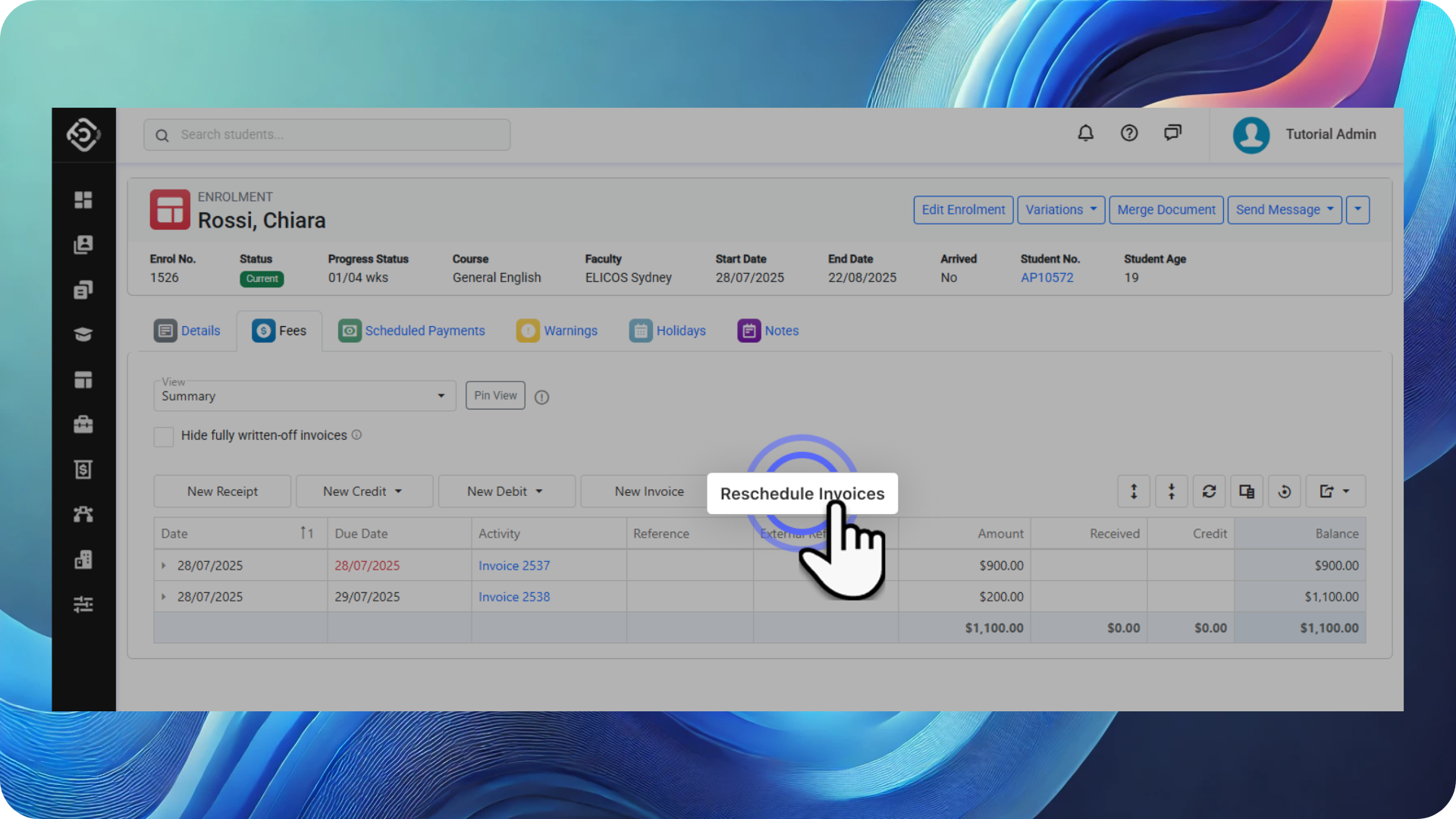
Task: Click the history restore icon
Action: (x=1284, y=491)
